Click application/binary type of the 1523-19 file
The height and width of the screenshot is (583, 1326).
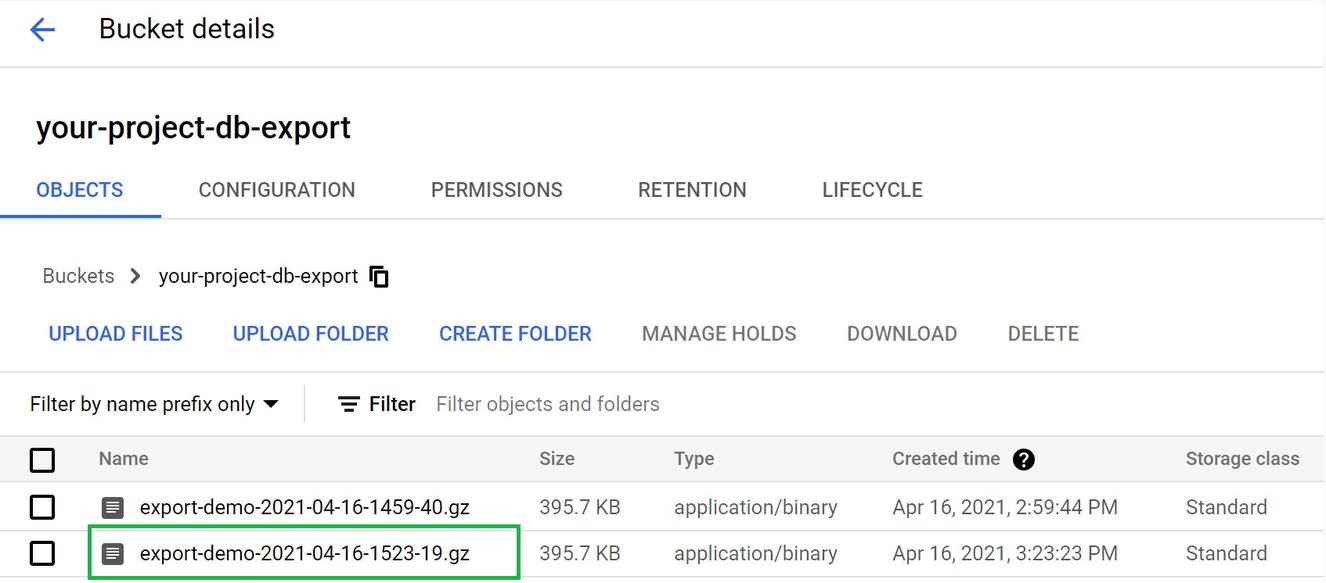pos(756,553)
